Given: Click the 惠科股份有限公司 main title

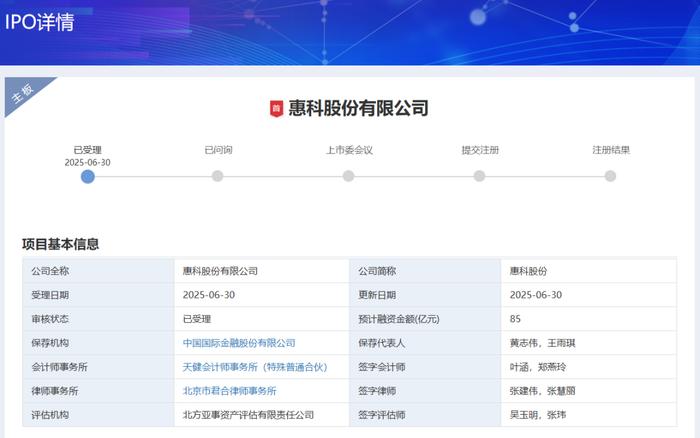Looking at the screenshot, I should pos(358,108).
